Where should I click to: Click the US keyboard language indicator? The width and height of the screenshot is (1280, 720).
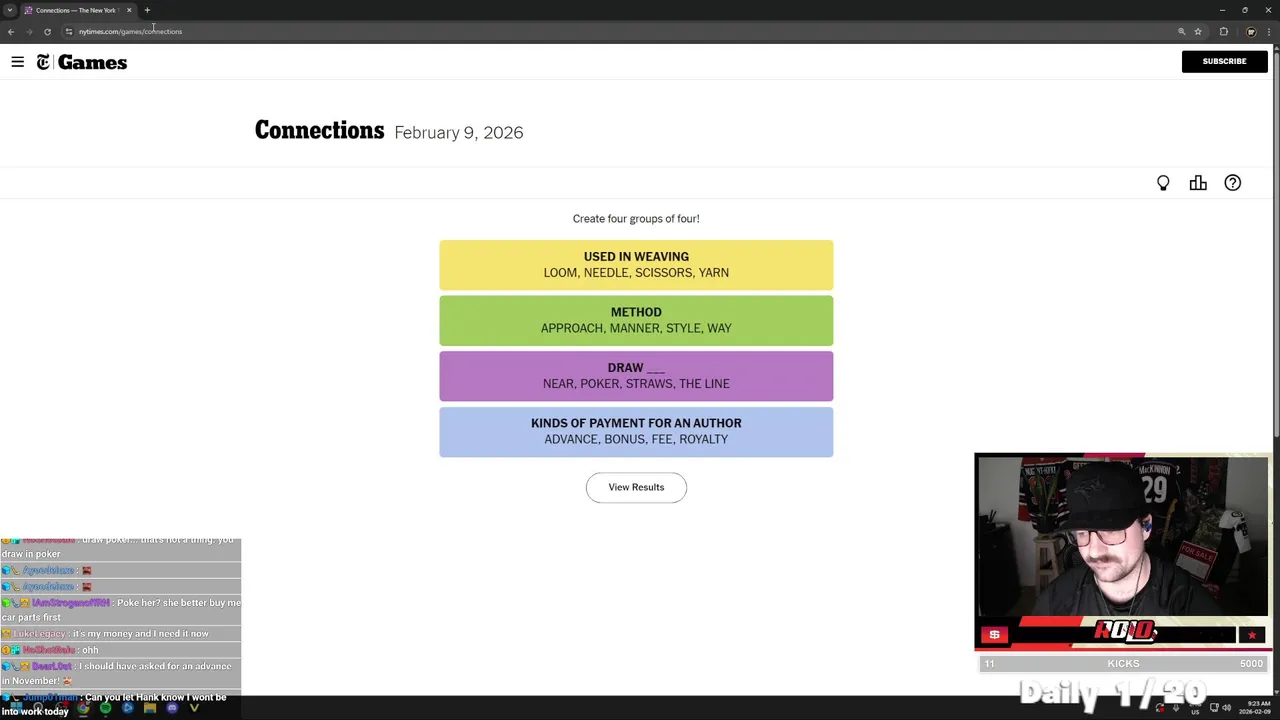[x=1195, y=712]
